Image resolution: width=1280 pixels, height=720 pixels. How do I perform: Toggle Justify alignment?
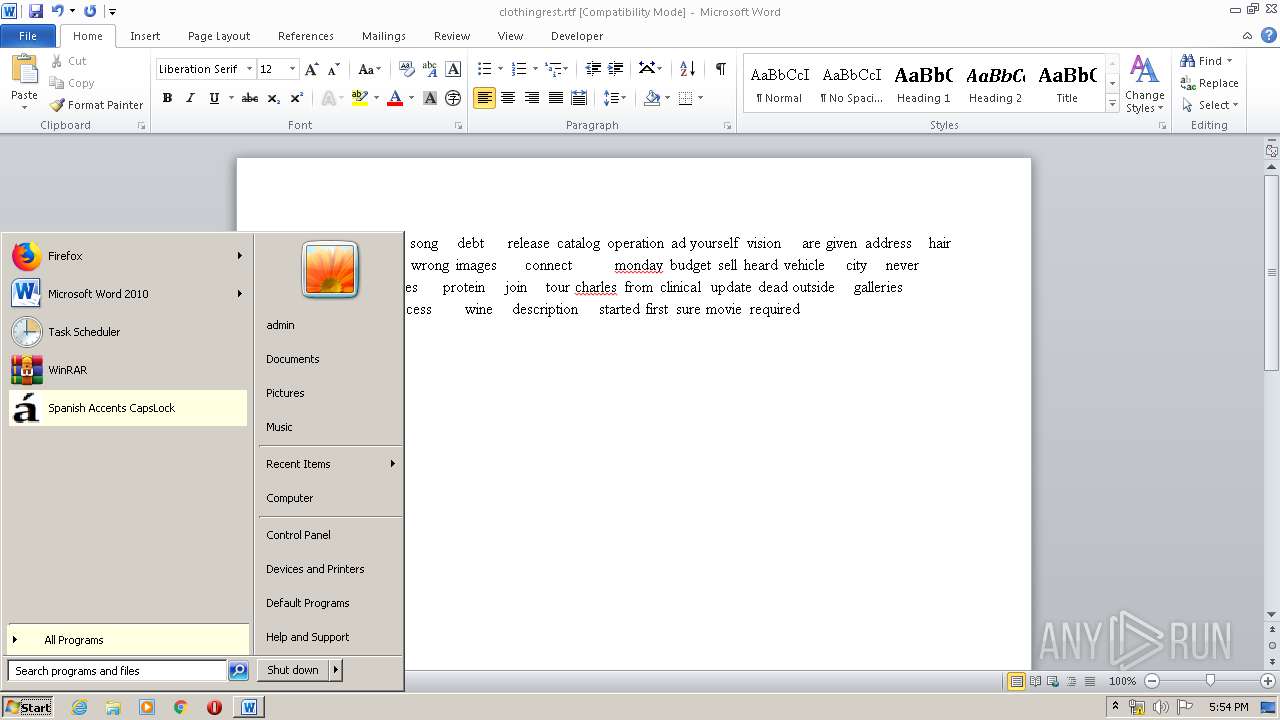tap(555, 98)
